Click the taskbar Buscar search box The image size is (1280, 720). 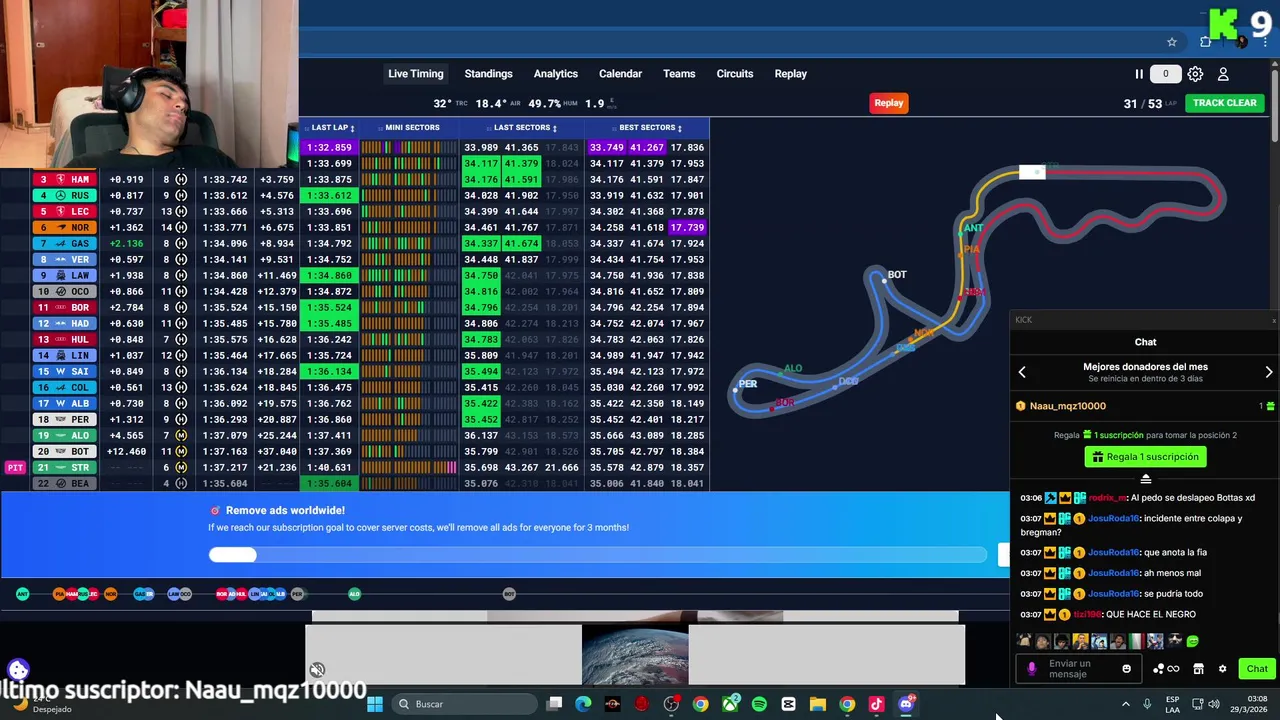pyautogui.click(x=465, y=704)
